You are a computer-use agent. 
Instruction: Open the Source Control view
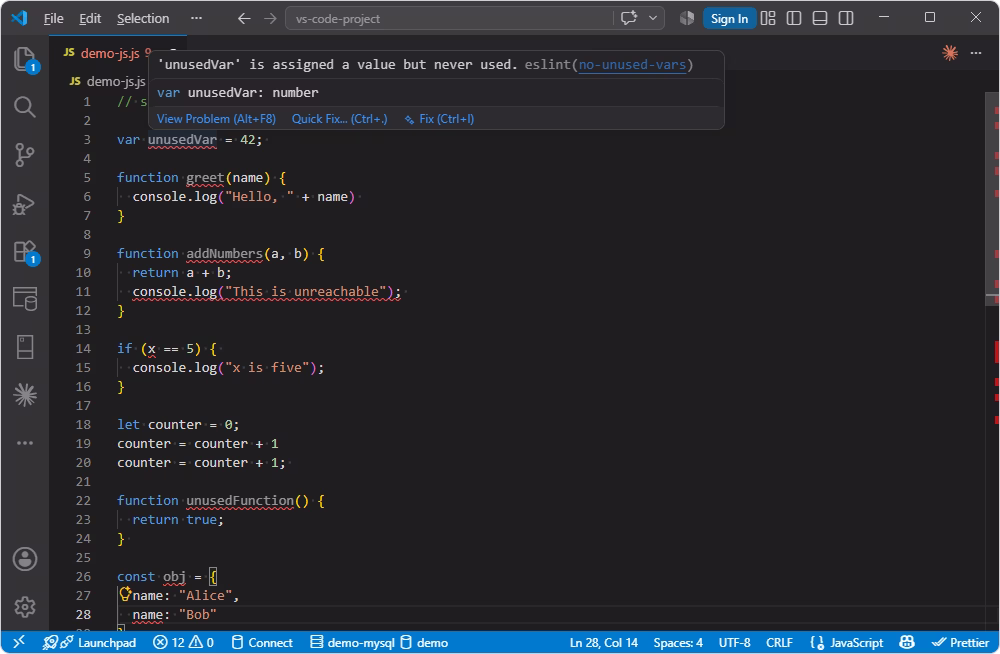pyautogui.click(x=25, y=155)
